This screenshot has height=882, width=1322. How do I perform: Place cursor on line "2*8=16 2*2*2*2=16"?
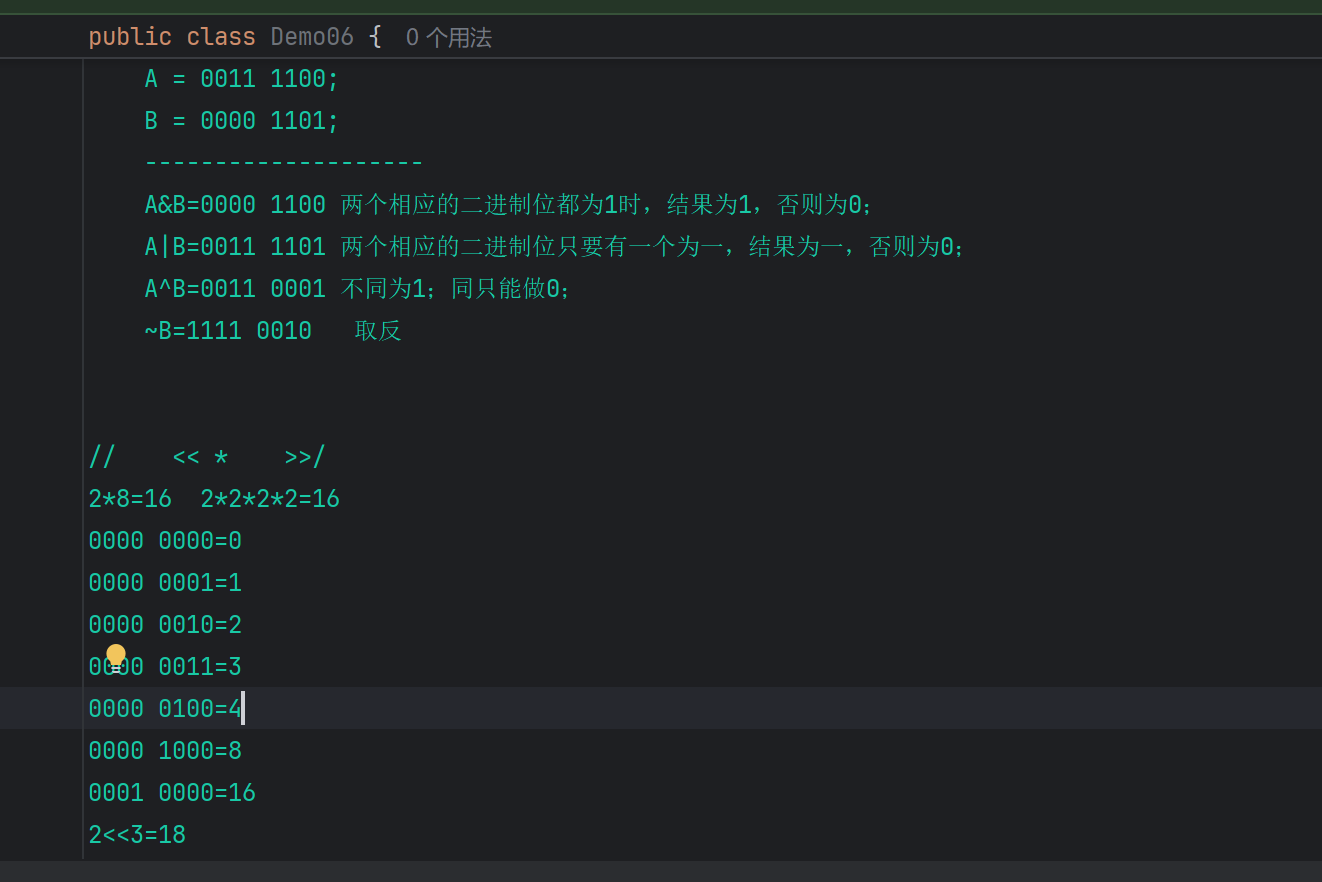tap(213, 498)
